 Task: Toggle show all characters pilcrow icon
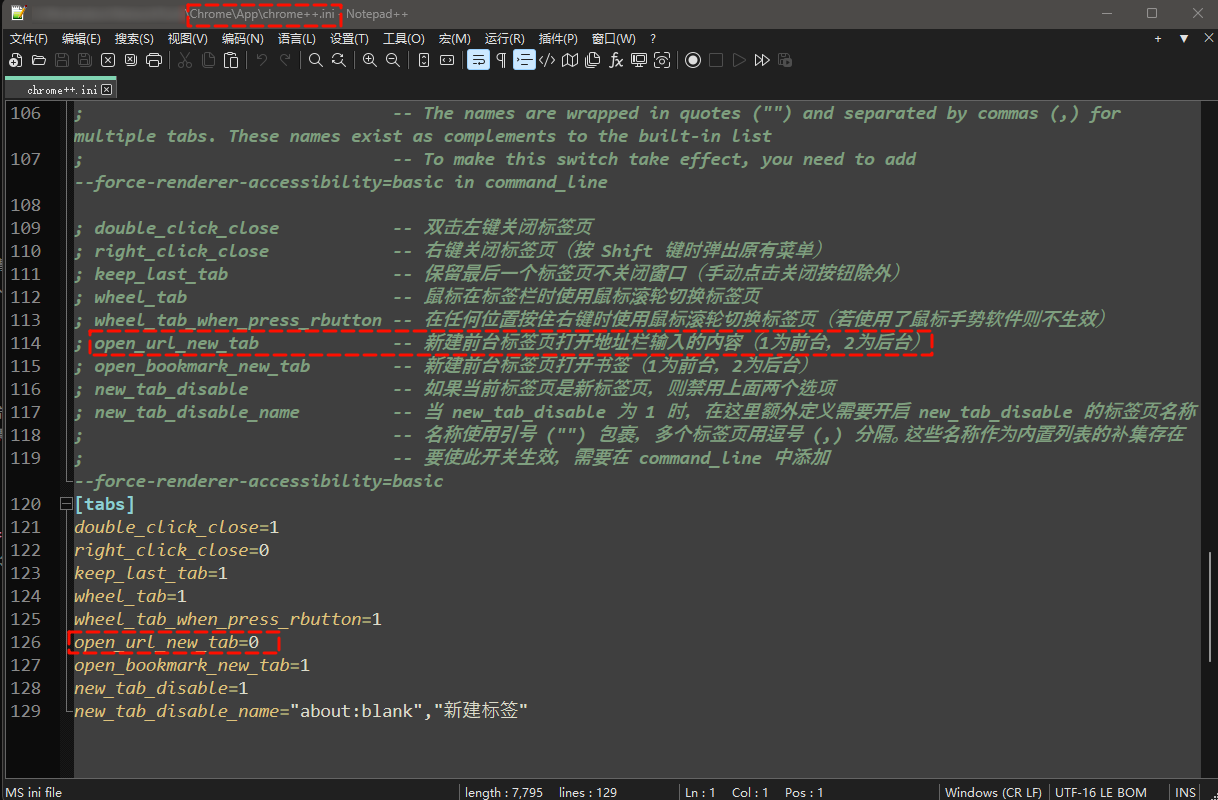coord(501,61)
